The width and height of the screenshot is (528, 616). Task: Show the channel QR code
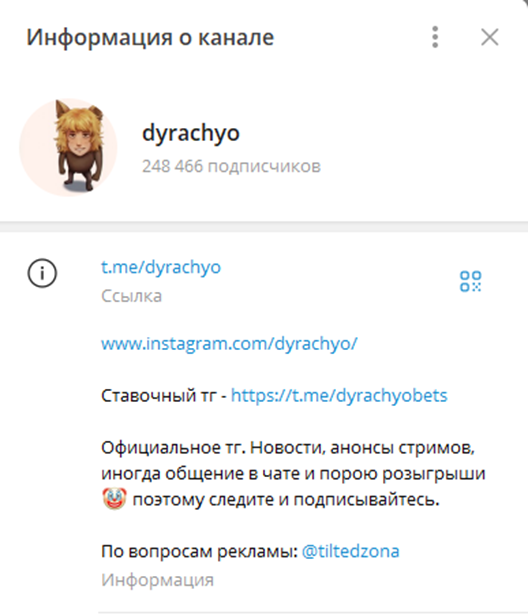[x=470, y=281]
